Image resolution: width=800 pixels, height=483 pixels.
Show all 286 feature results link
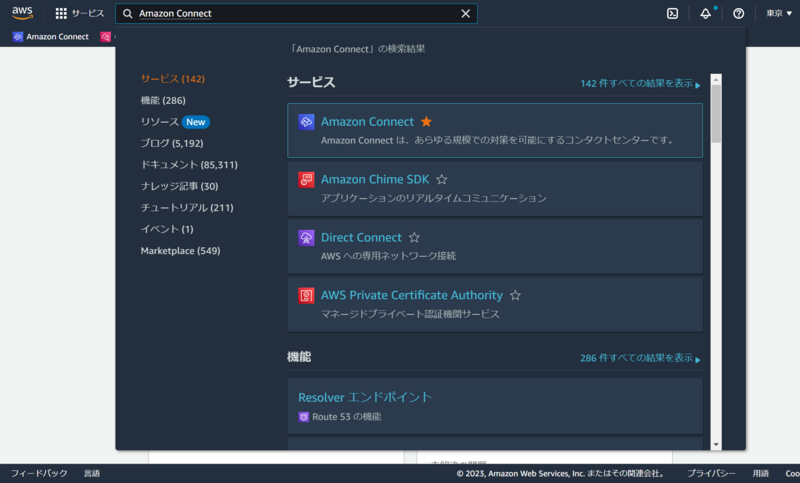click(640, 358)
